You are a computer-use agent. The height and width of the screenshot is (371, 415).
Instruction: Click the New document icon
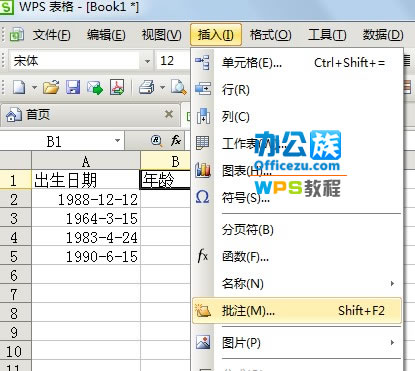(19, 87)
